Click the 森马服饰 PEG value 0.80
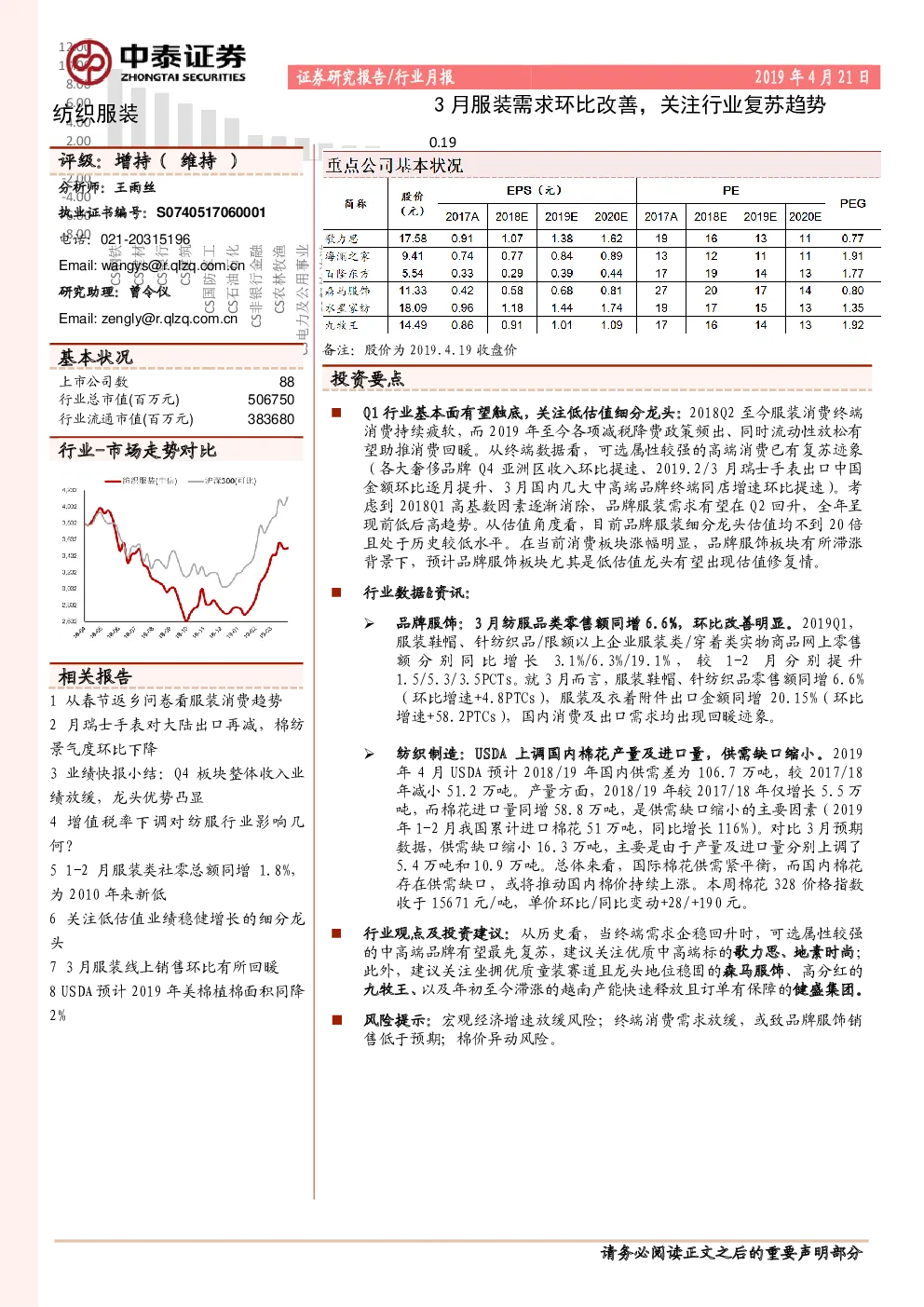Viewport: 924px width, 1307px height. 852,291
